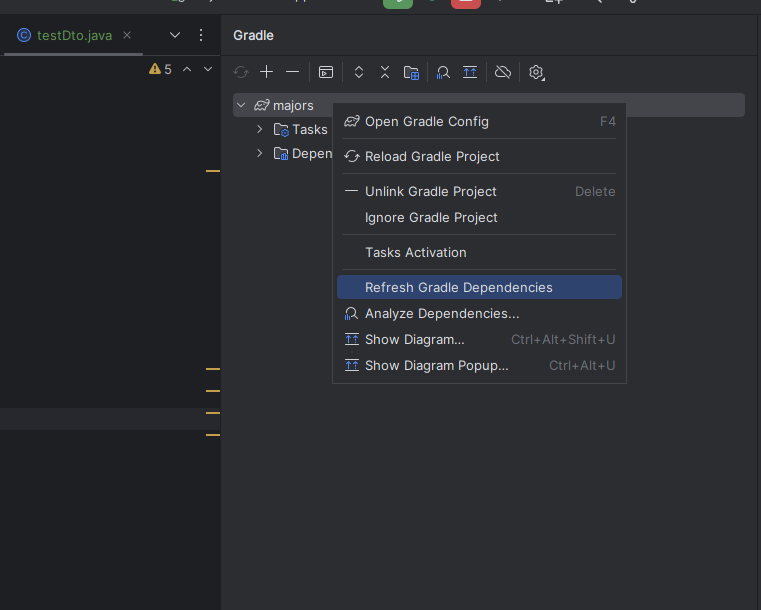
Task: Choose Show Diagram Popup... menu entry
Action: point(480,365)
